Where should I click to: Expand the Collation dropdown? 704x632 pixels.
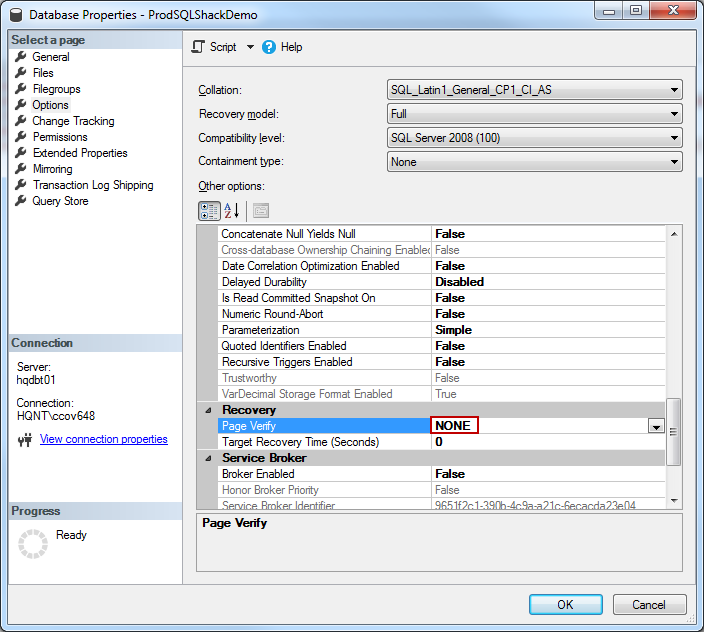pos(675,90)
